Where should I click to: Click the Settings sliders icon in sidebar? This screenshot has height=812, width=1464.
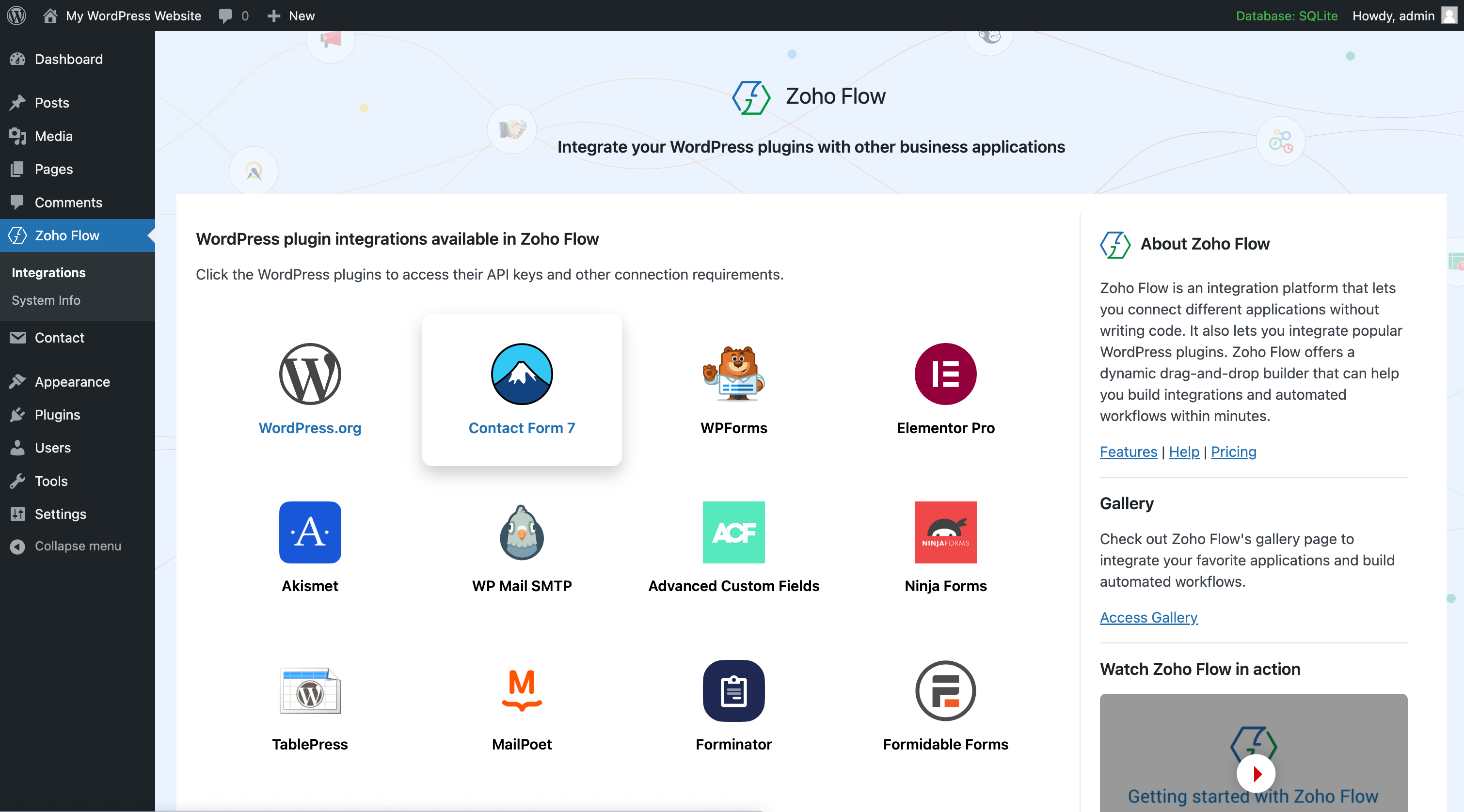[17, 514]
